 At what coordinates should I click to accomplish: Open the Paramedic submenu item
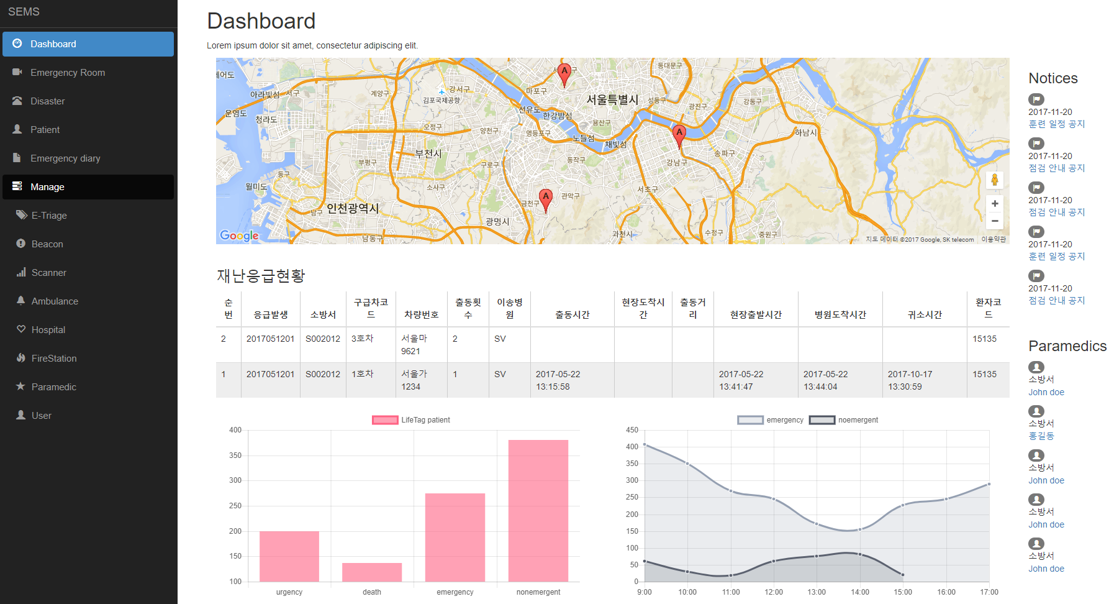[x=88, y=387]
